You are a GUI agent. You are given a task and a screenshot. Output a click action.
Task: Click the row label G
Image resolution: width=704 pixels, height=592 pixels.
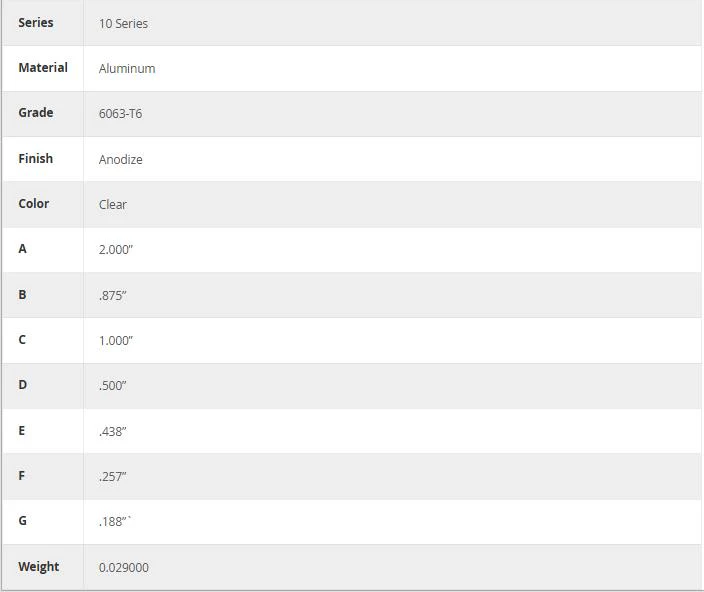tap(22, 521)
